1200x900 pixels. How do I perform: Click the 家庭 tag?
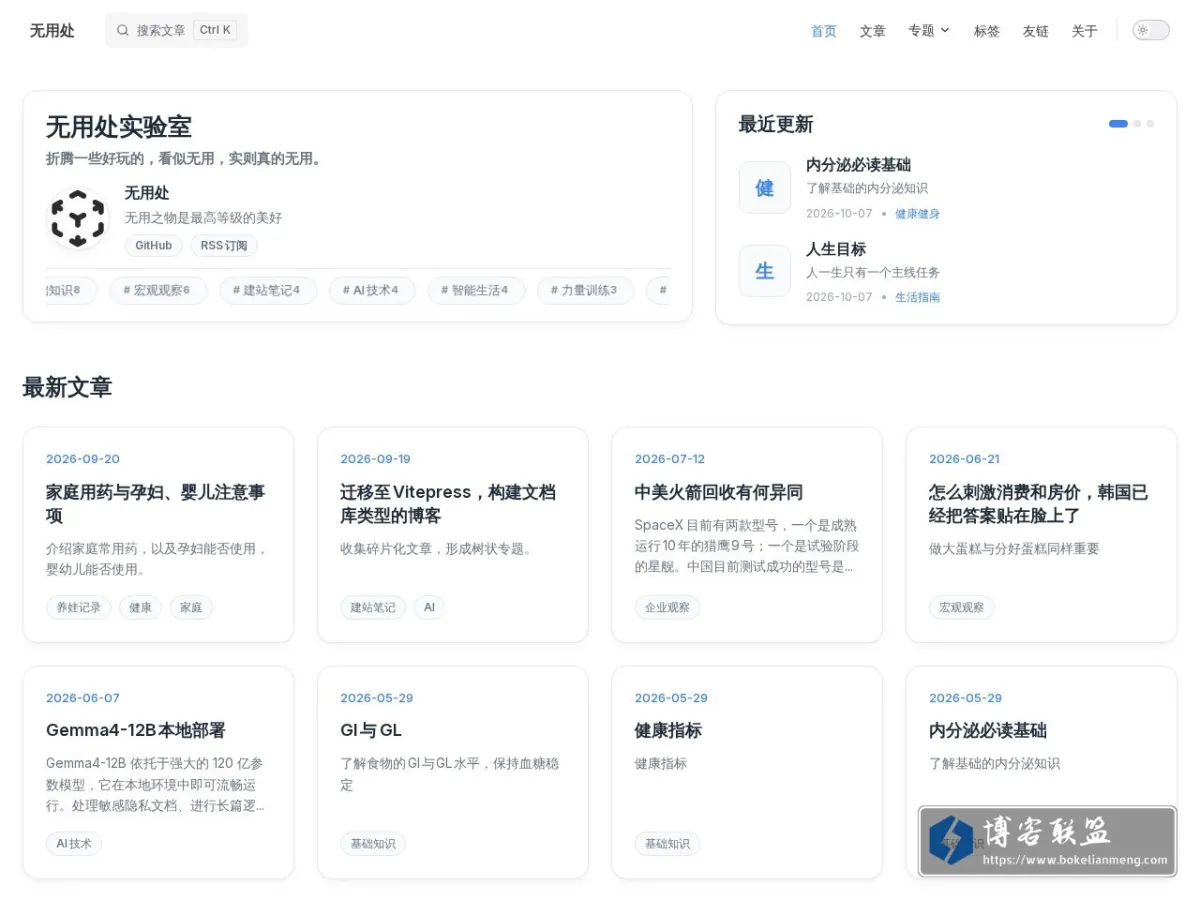tap(191, 607)
